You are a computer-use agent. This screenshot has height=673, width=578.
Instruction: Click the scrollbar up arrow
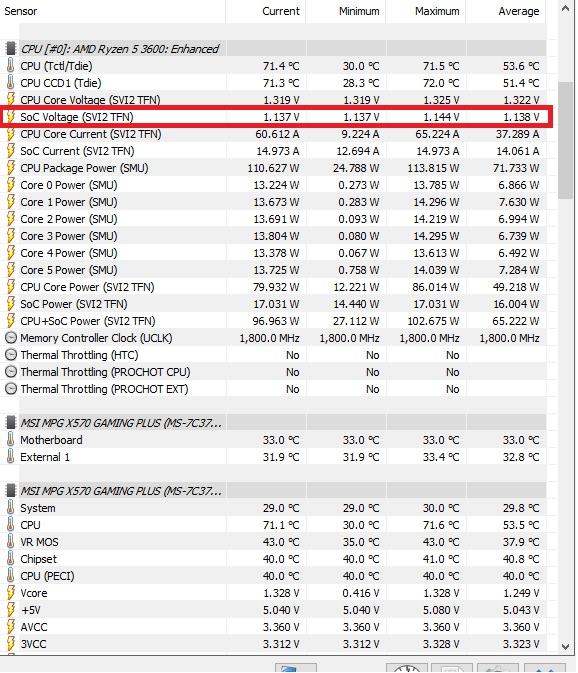pos(566,8)
